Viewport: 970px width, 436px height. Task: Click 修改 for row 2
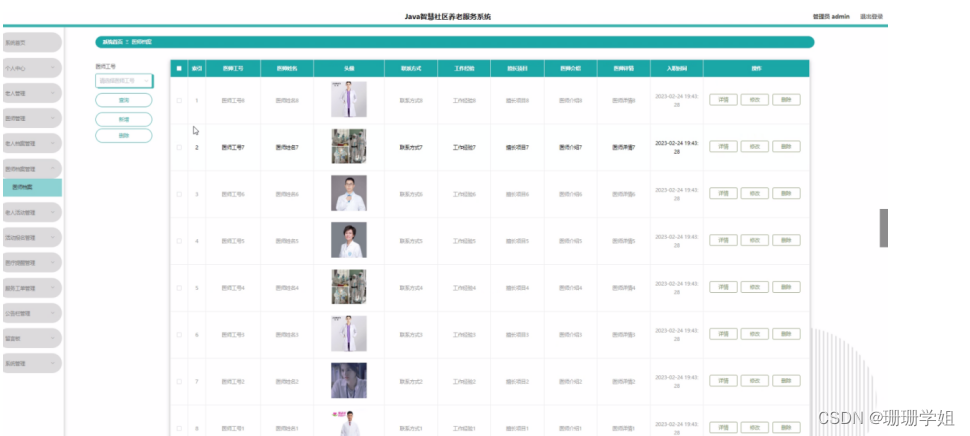point(755,147)
